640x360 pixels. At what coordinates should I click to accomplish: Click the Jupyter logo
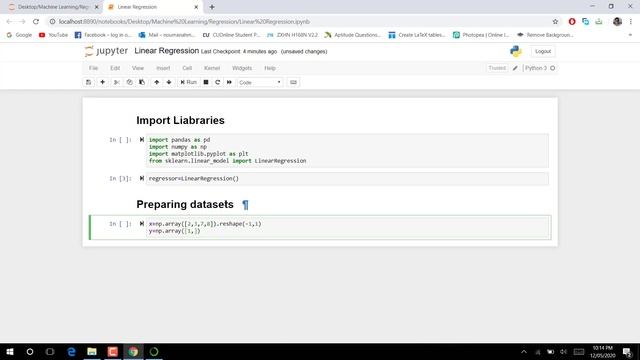(106, 51)
